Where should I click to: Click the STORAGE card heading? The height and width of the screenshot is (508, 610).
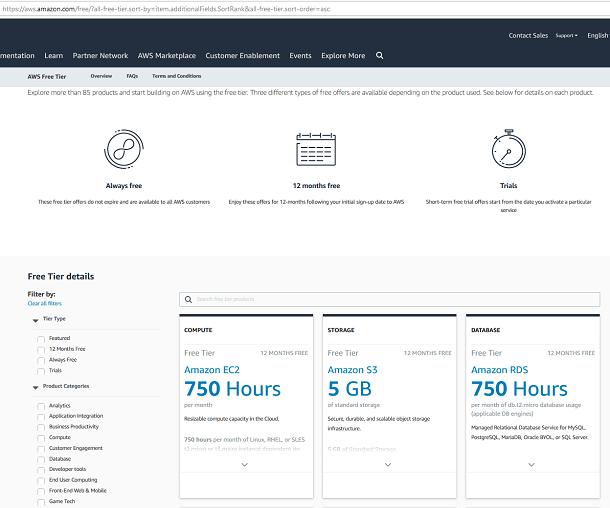click(341, 330)
